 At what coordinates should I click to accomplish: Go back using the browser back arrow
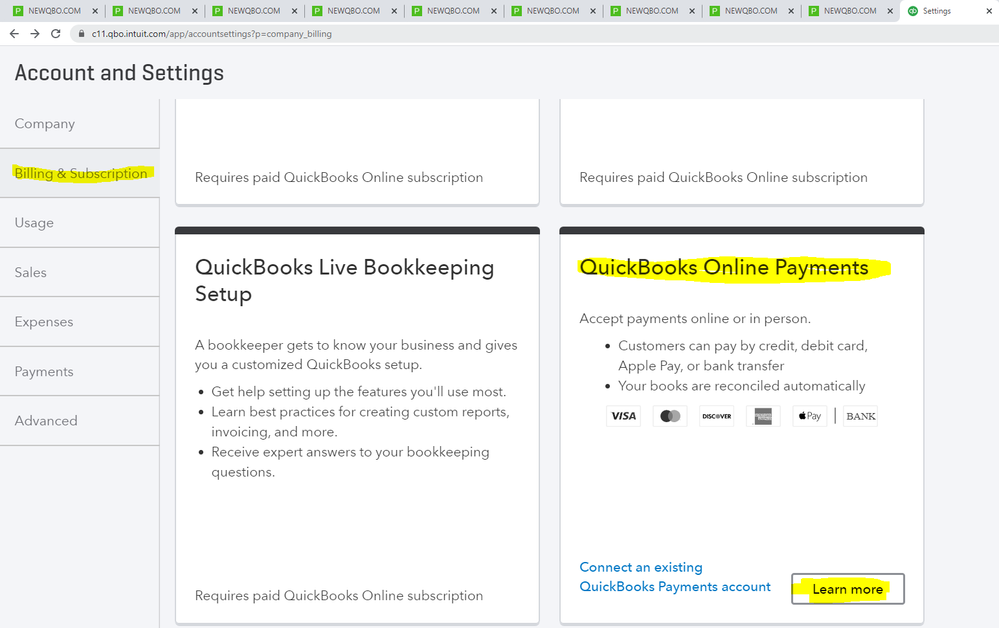click(14, 34)
